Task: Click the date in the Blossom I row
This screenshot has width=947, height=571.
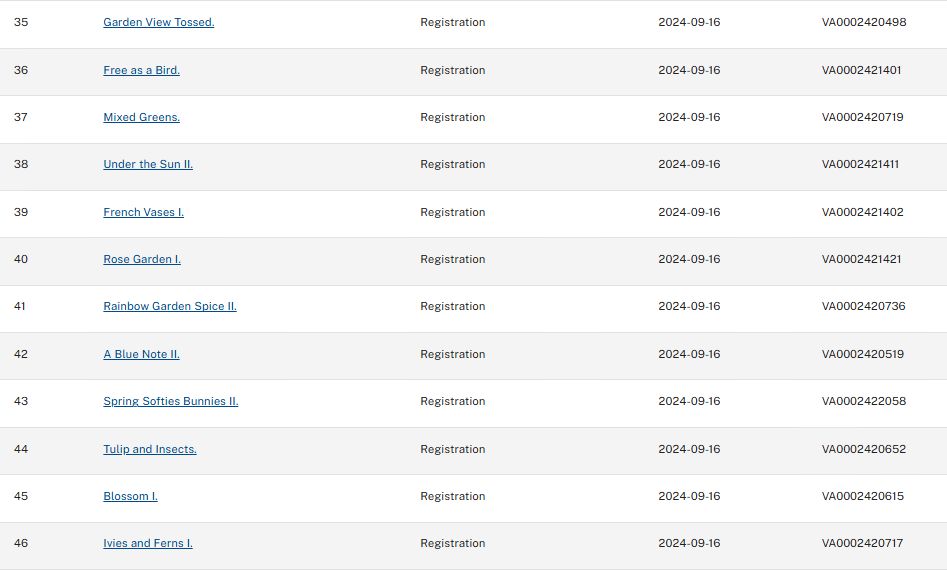Action: (x=689, y=496)
